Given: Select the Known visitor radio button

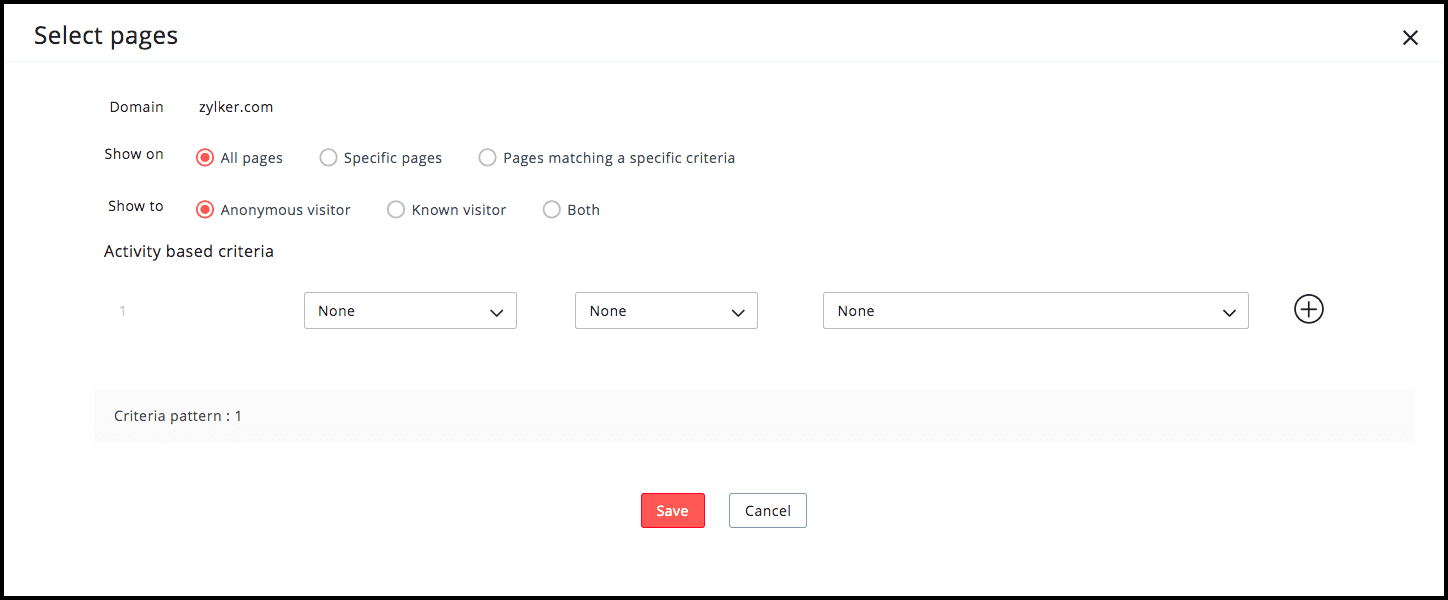Looking at the screenshot, I should pos(396,210).
